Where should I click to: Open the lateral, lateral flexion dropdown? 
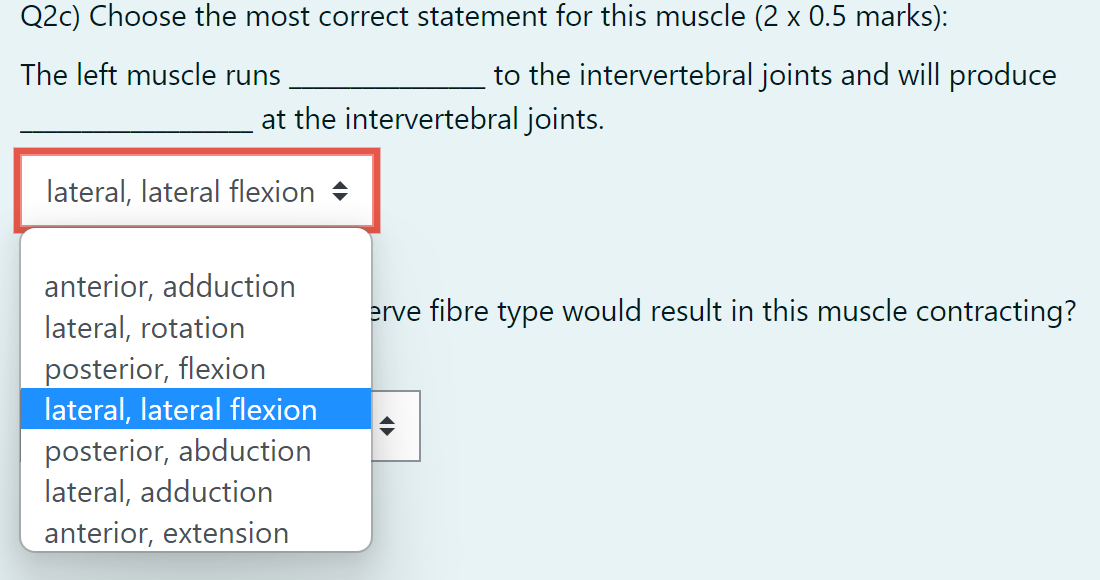pyautogui.click(x=195, y=191)
